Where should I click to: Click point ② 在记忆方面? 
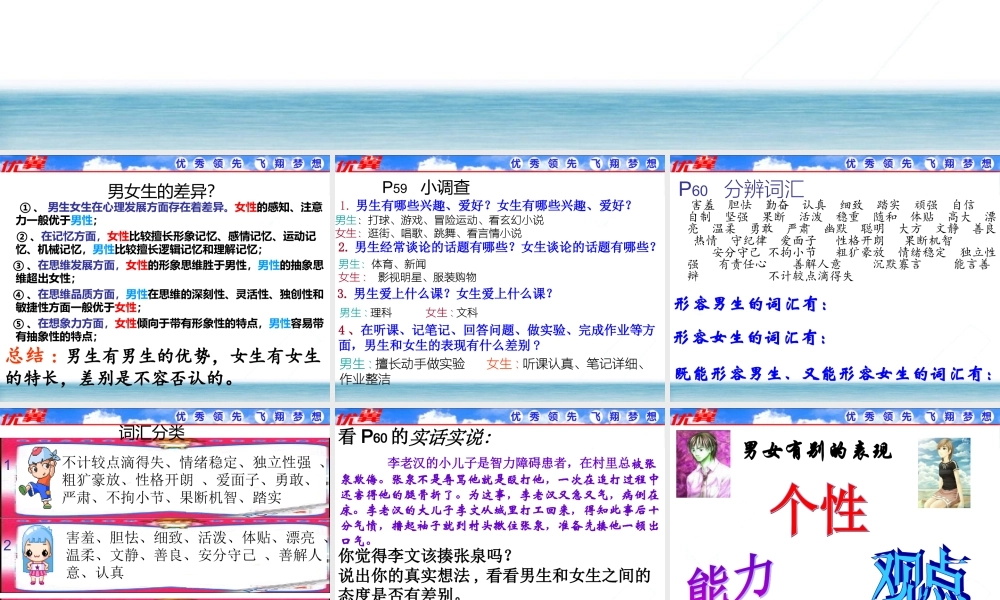coord(166,243)
